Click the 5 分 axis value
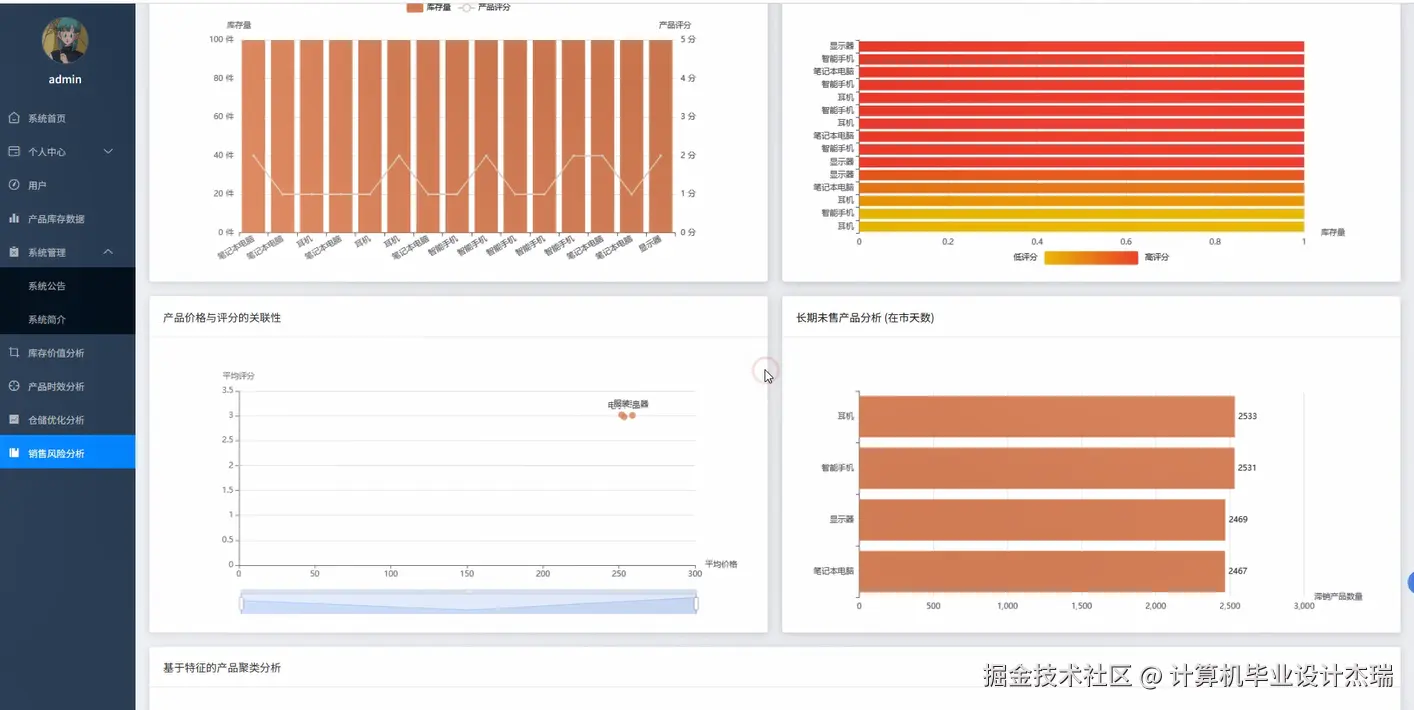 pos(688,39)
